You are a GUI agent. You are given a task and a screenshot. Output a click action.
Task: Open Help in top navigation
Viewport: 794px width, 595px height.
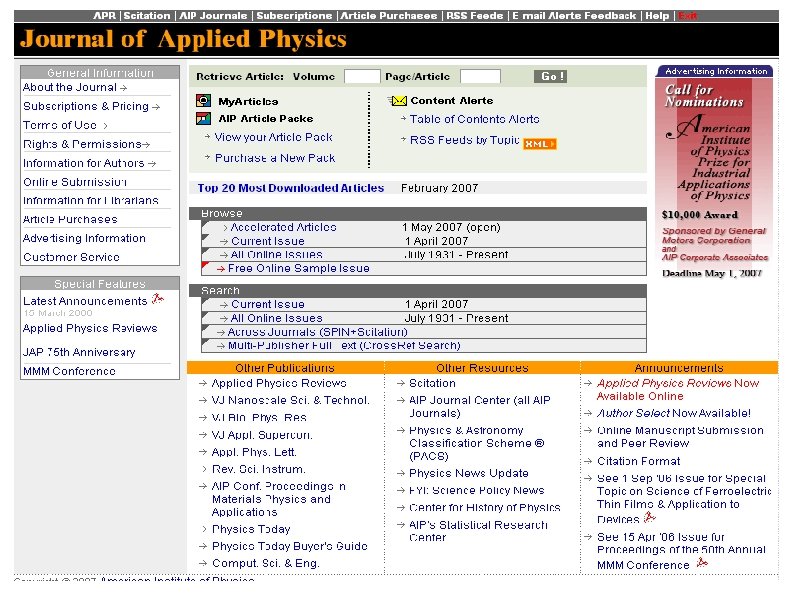(657, 16)
